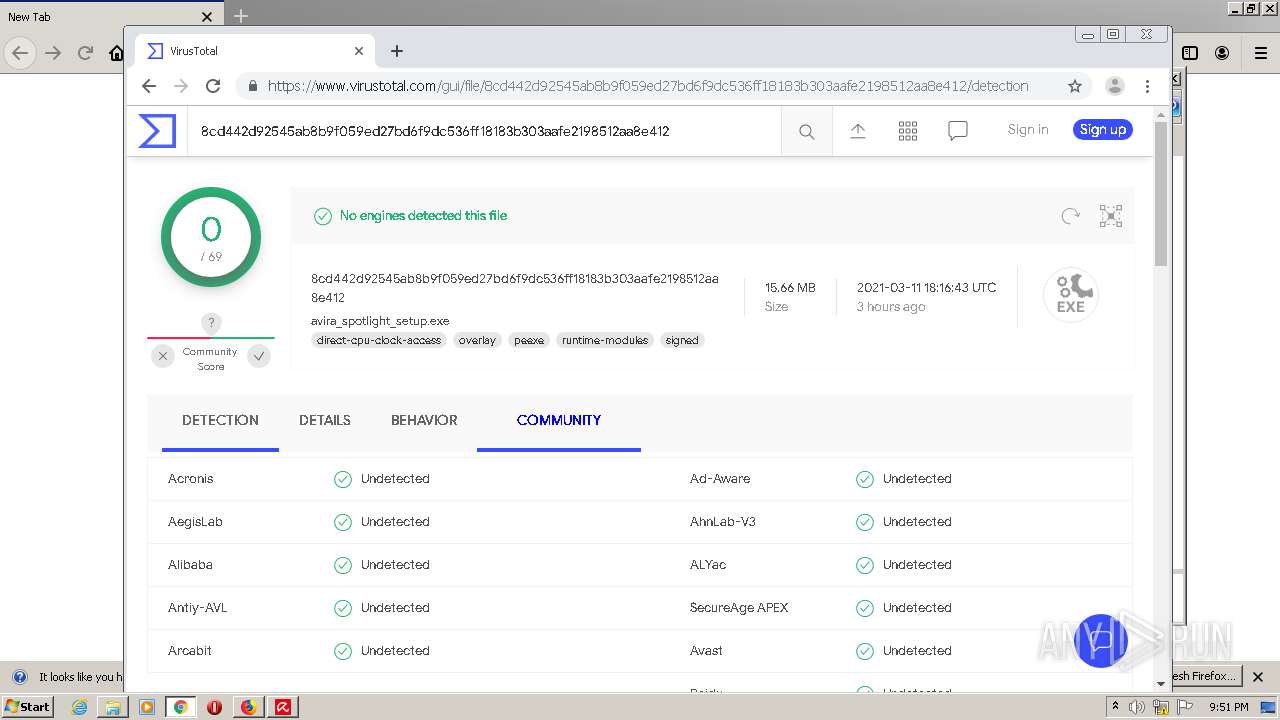Click the avira_spotlight_setup.exe file name
Viewport: 1280px width, 720px height.
[380, 321]
